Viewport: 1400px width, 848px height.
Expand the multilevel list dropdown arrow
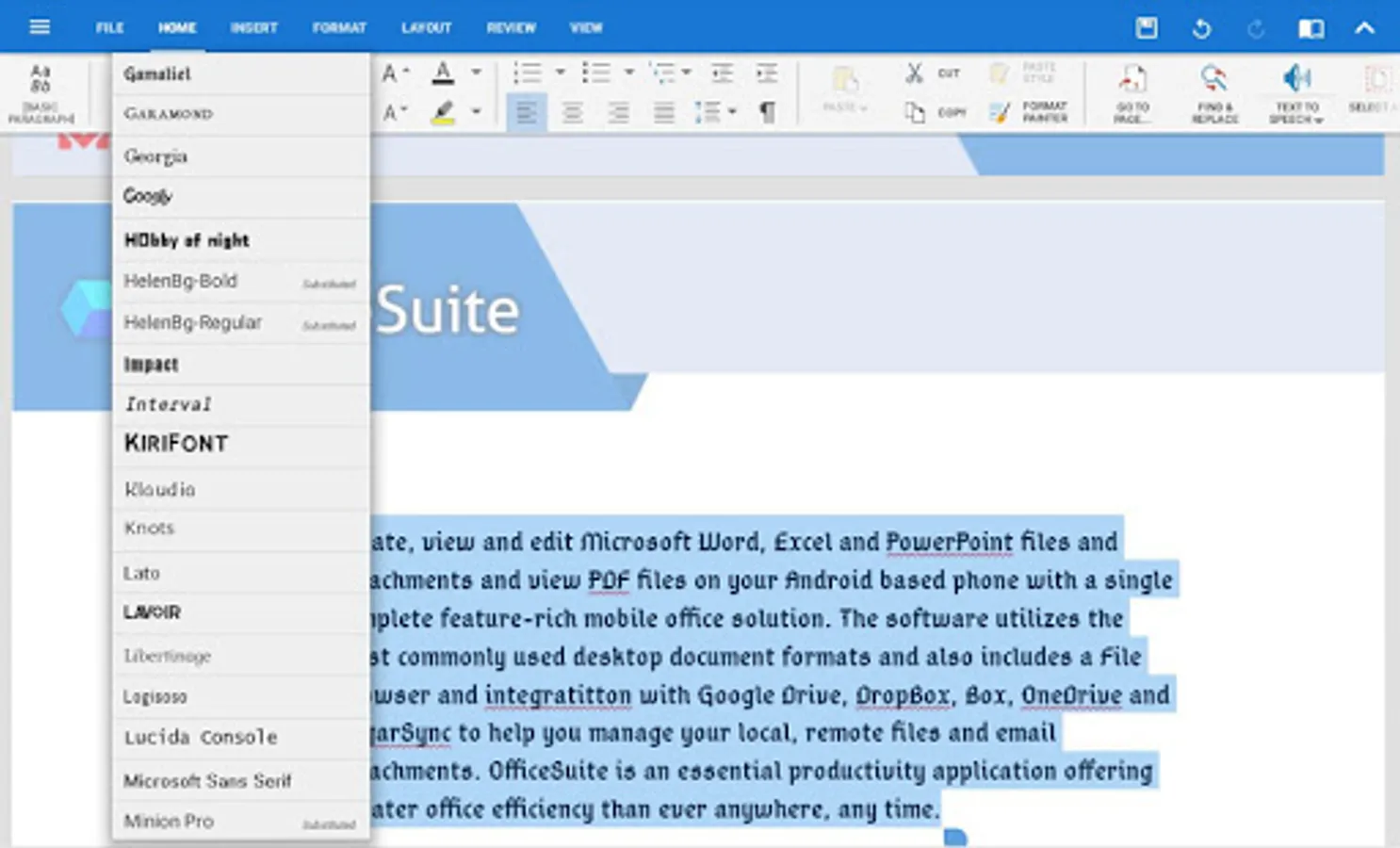coord(687,73)
